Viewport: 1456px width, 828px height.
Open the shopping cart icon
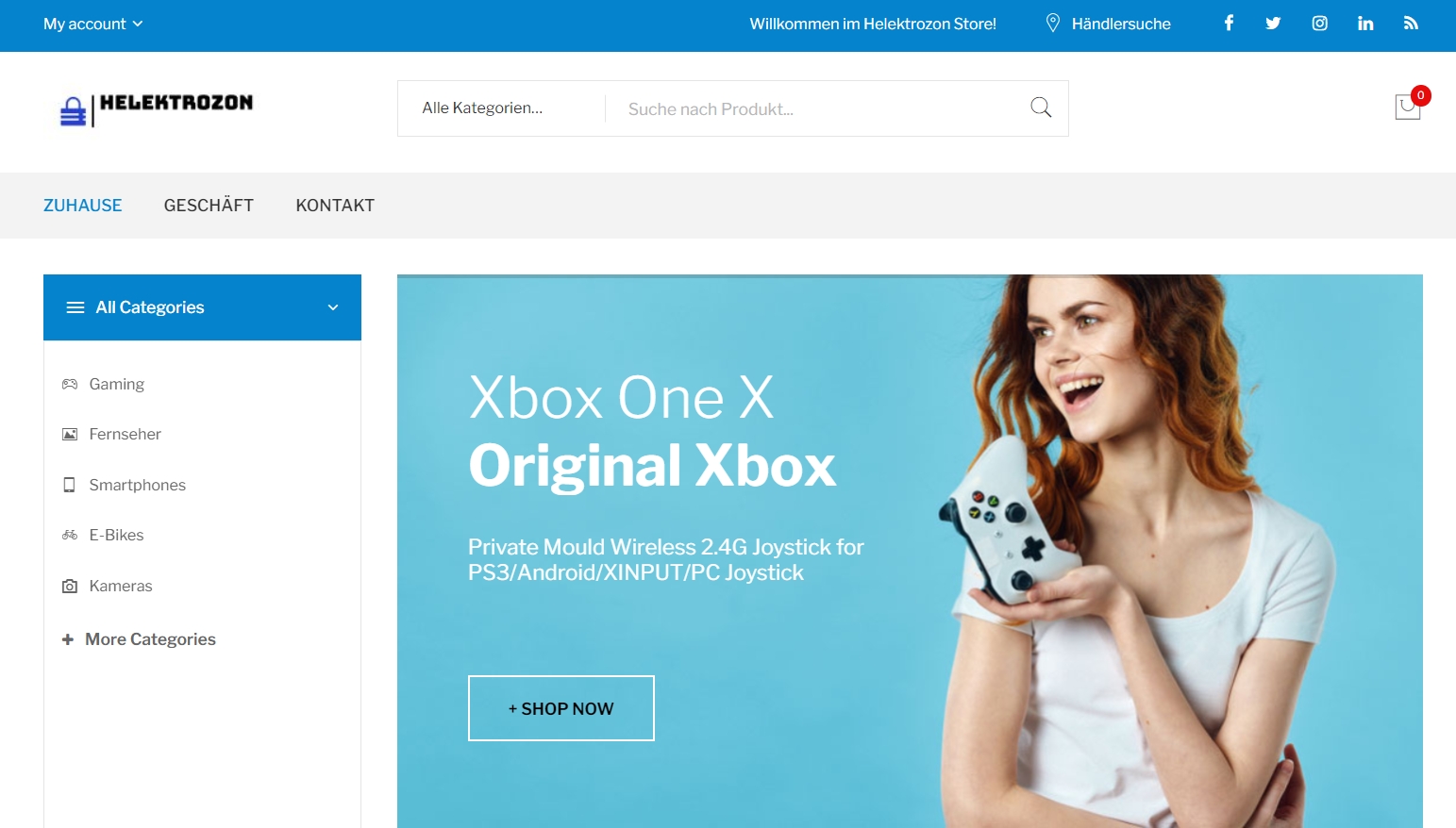click(1407, 107)
